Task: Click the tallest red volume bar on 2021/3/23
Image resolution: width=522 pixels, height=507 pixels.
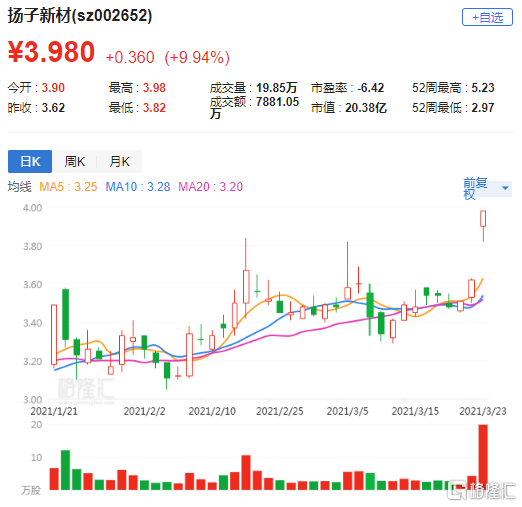Action: pos(483,457)
